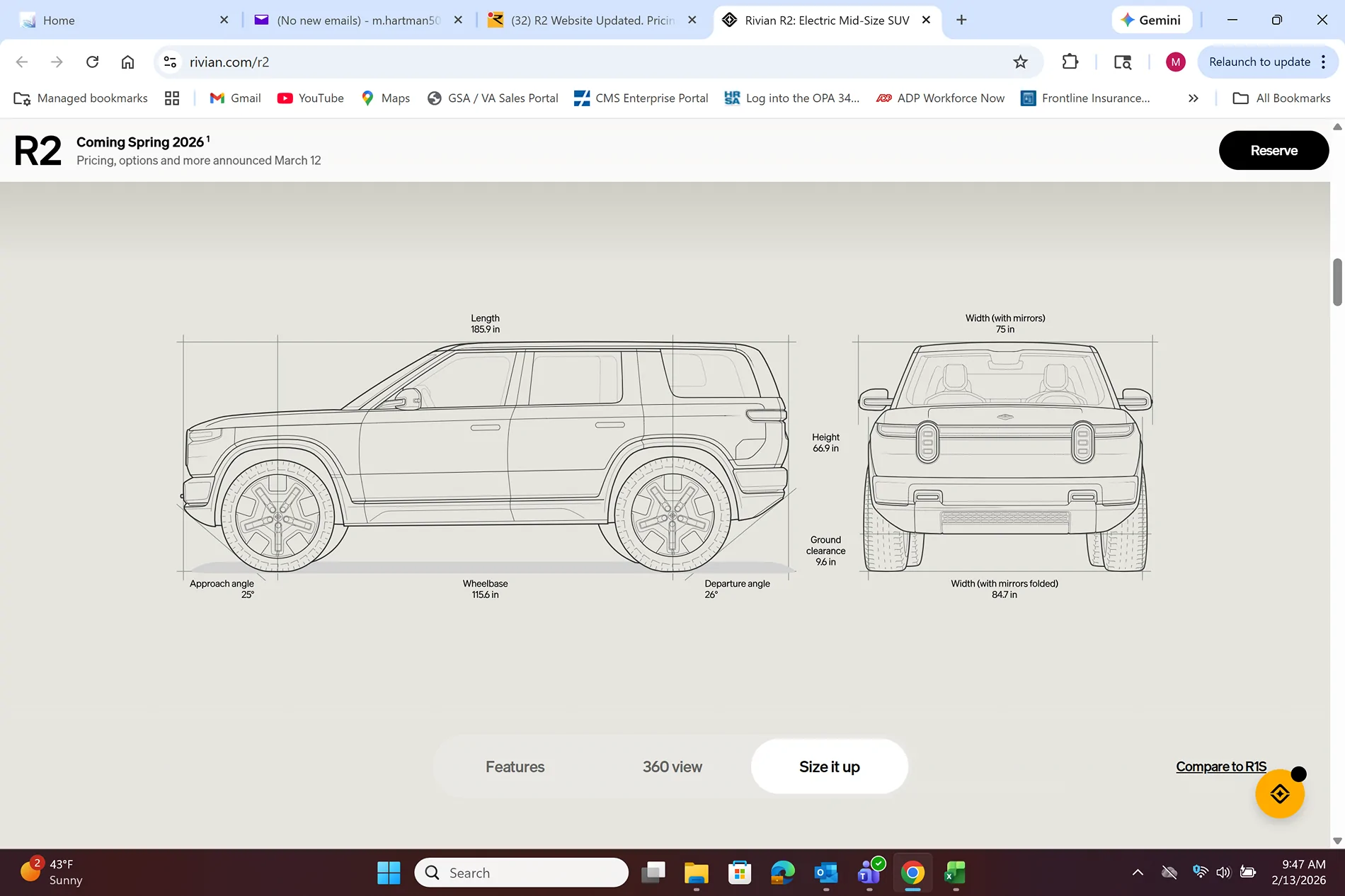Bookmark this page with the star icon
The width and height of the screenshot is (1345, 896).
pyautogui.click(x=1020, y=62)
